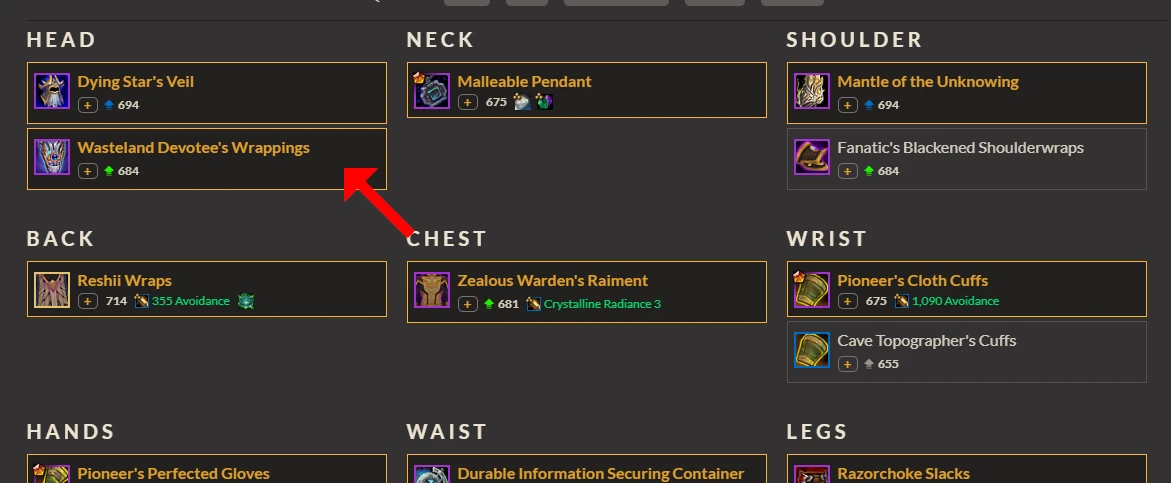
Task: Click the Zealous Warden's Raiment chest icon
Action: pos(432,290)
